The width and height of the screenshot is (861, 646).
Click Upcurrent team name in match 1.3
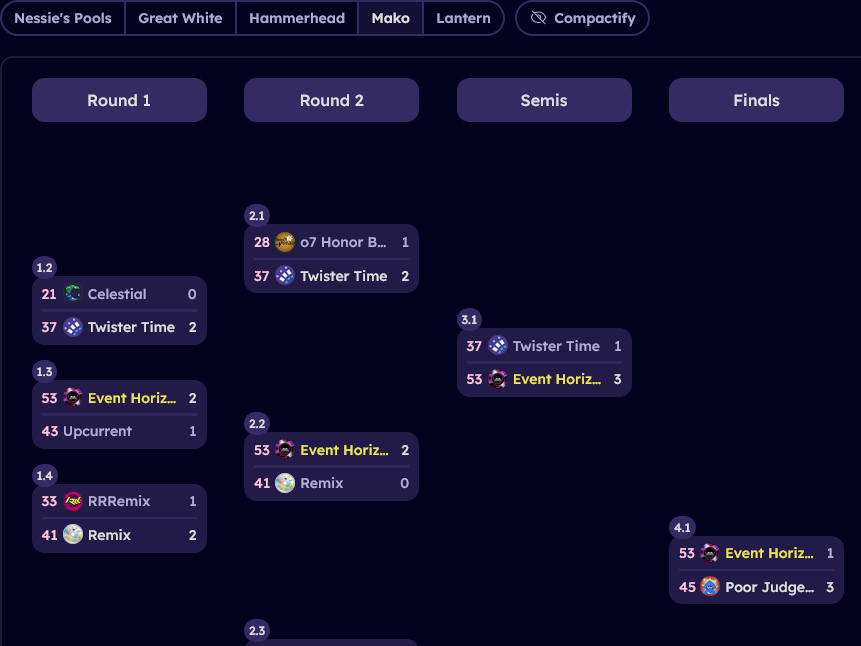click(97, 431)
